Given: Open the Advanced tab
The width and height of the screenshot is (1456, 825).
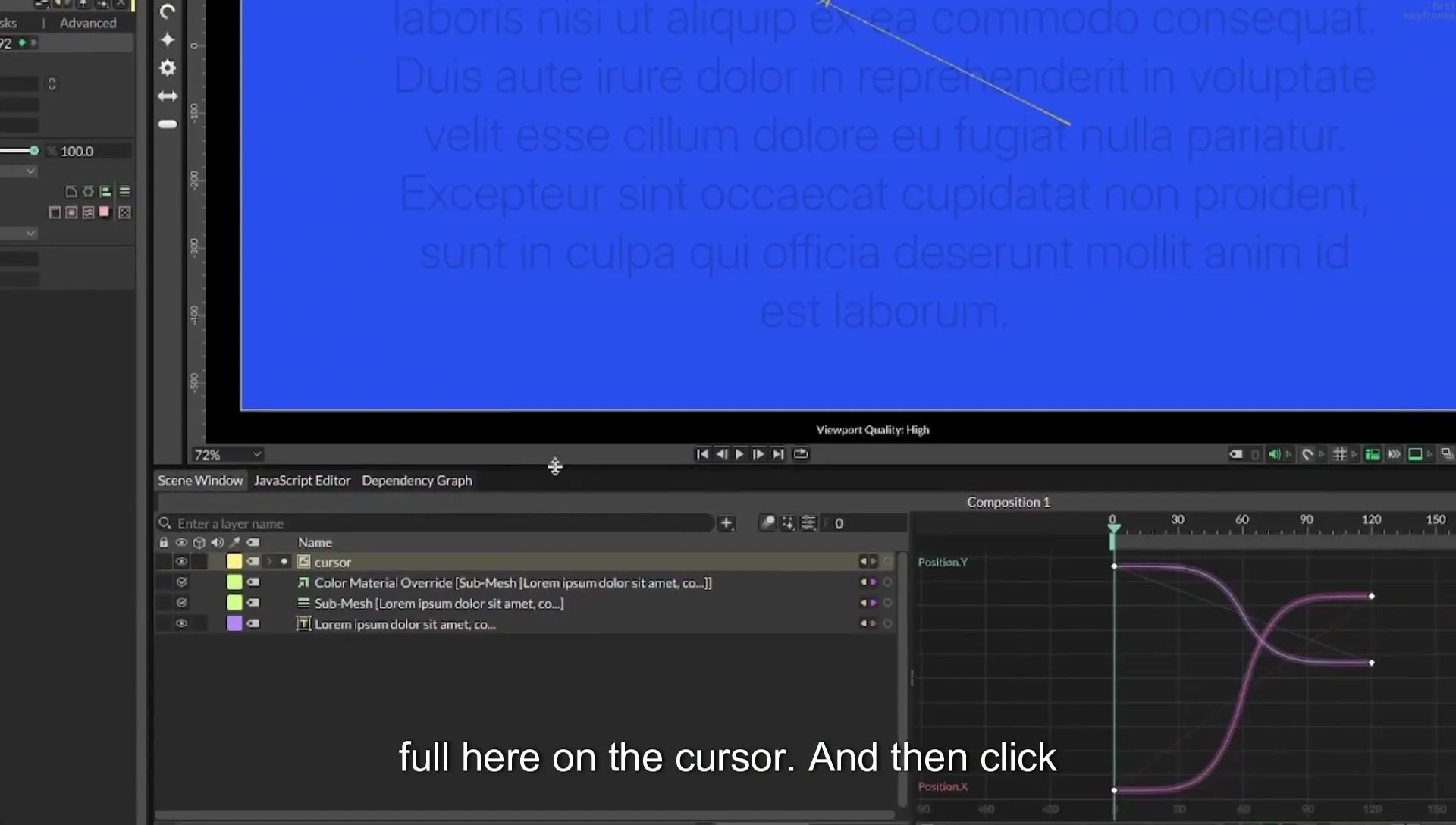Looking at the screenshot, I should point(88,24).
